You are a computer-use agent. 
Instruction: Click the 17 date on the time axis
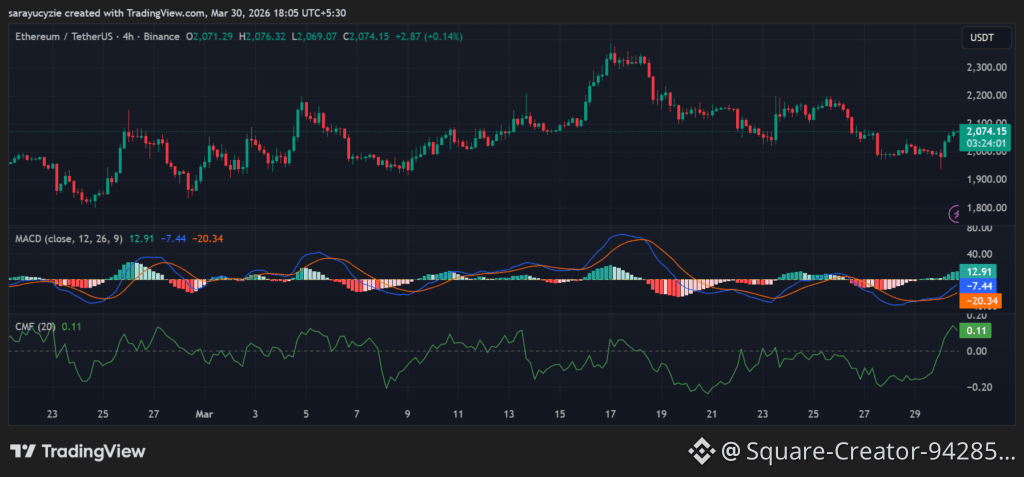click(x=611, y=414)
